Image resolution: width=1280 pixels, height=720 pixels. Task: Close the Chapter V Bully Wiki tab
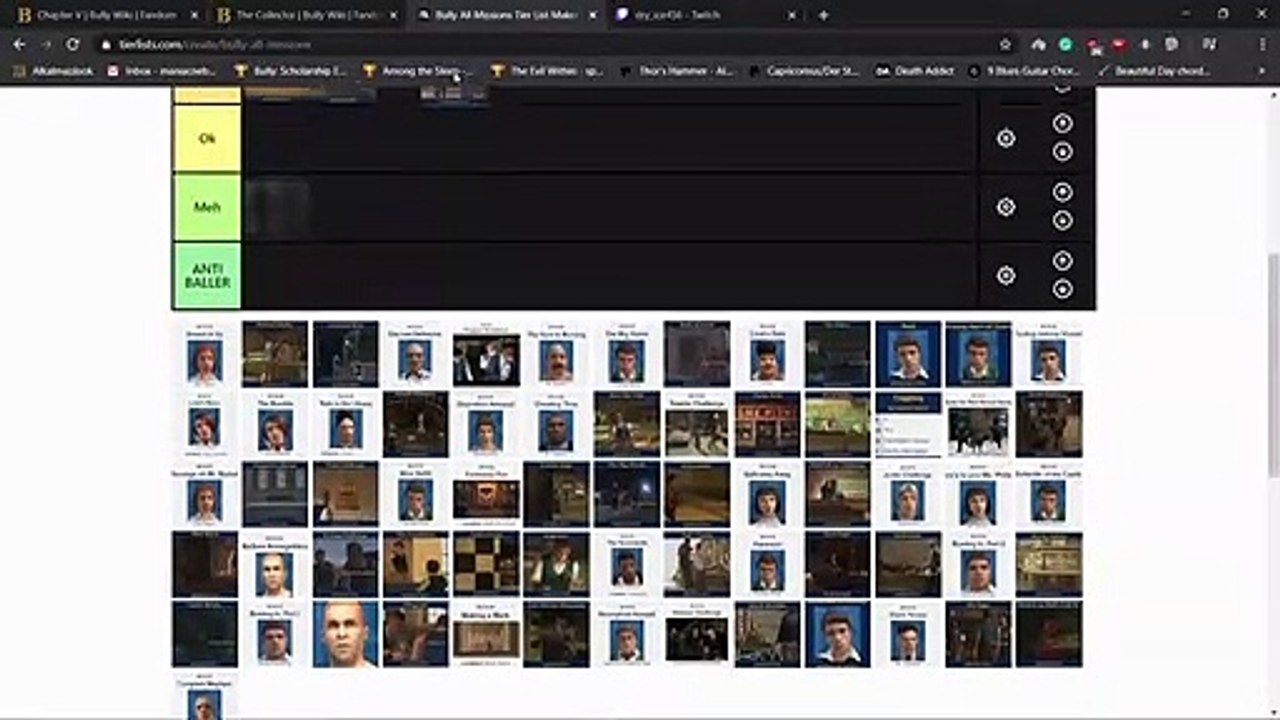click(x=193, y=15)
